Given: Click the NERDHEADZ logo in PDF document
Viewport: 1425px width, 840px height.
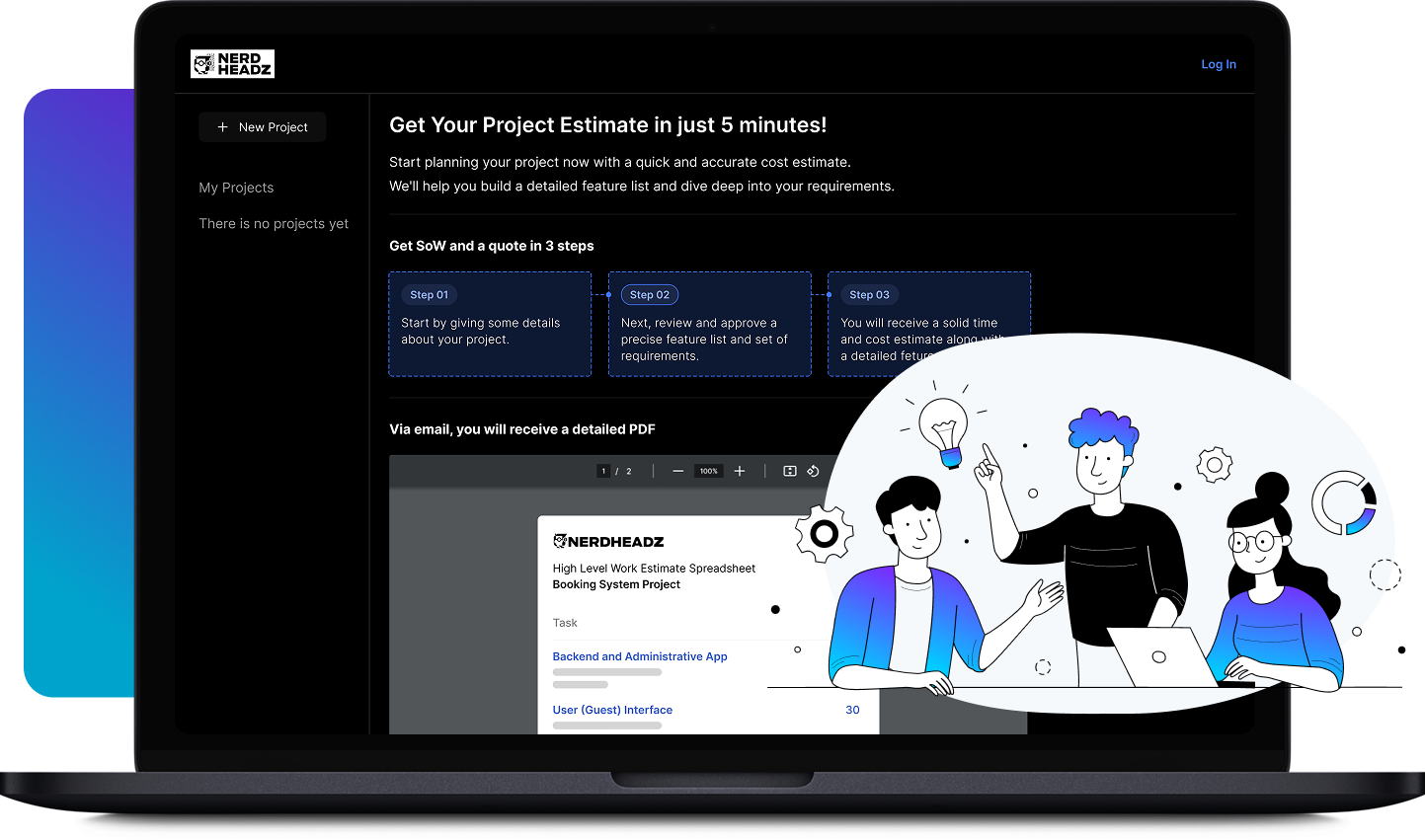Looking at the screenshot, I should (x=608, y=541).
